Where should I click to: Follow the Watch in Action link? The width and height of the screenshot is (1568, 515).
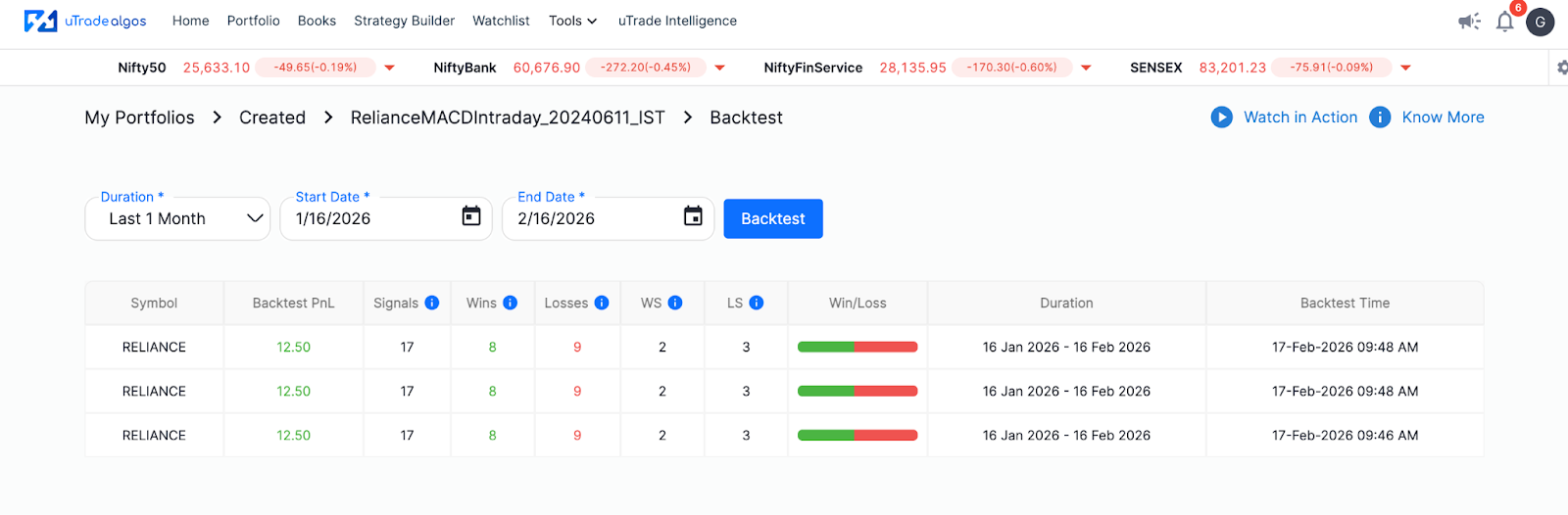click(1300, 117)
